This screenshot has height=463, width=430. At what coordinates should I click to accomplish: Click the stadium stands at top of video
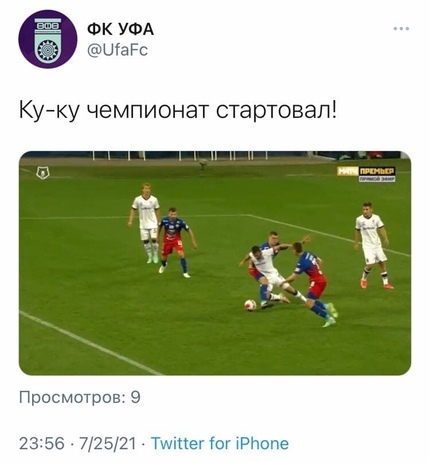point(215,155)
